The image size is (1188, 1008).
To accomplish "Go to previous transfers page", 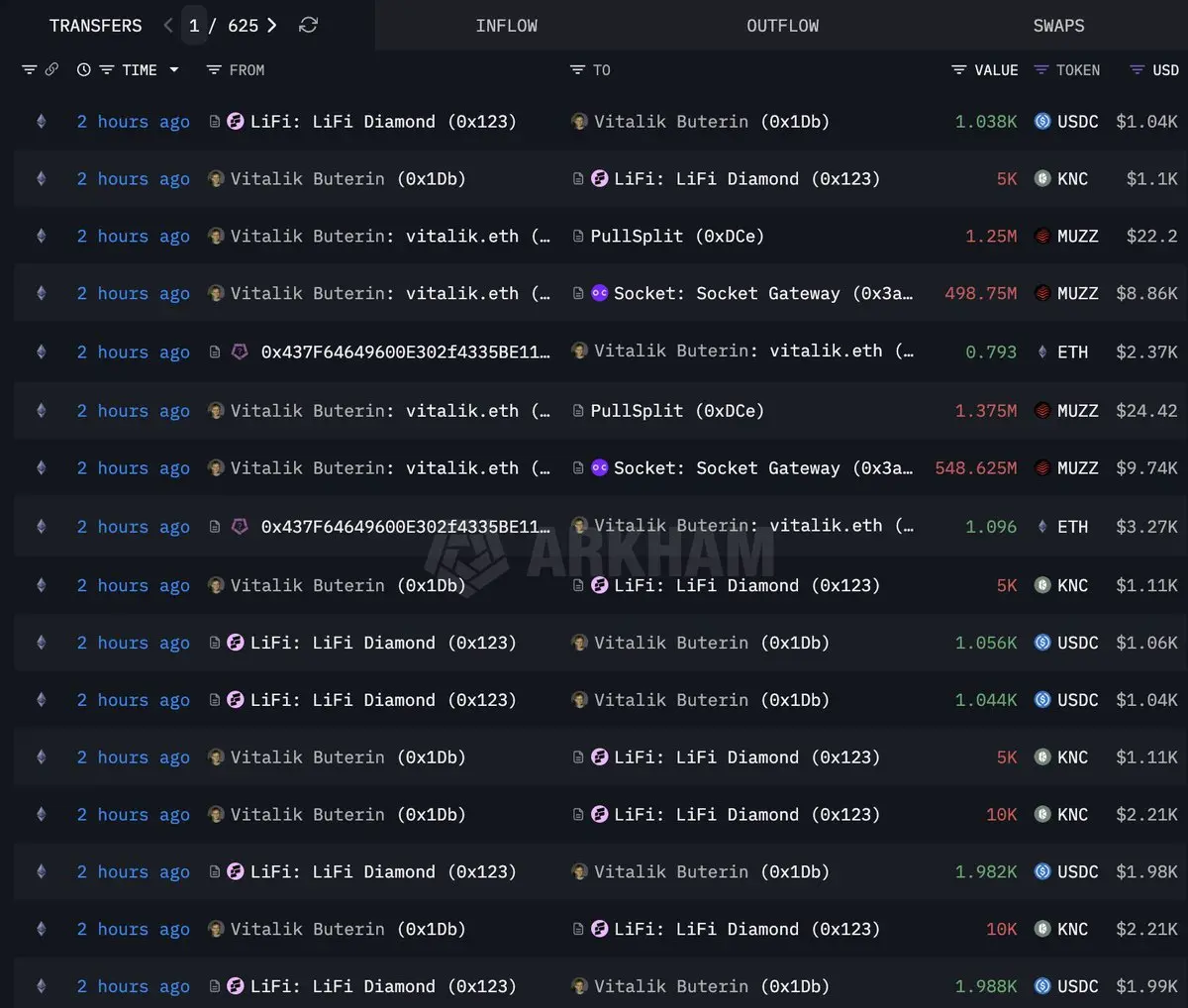I will [x=168, y=25].
